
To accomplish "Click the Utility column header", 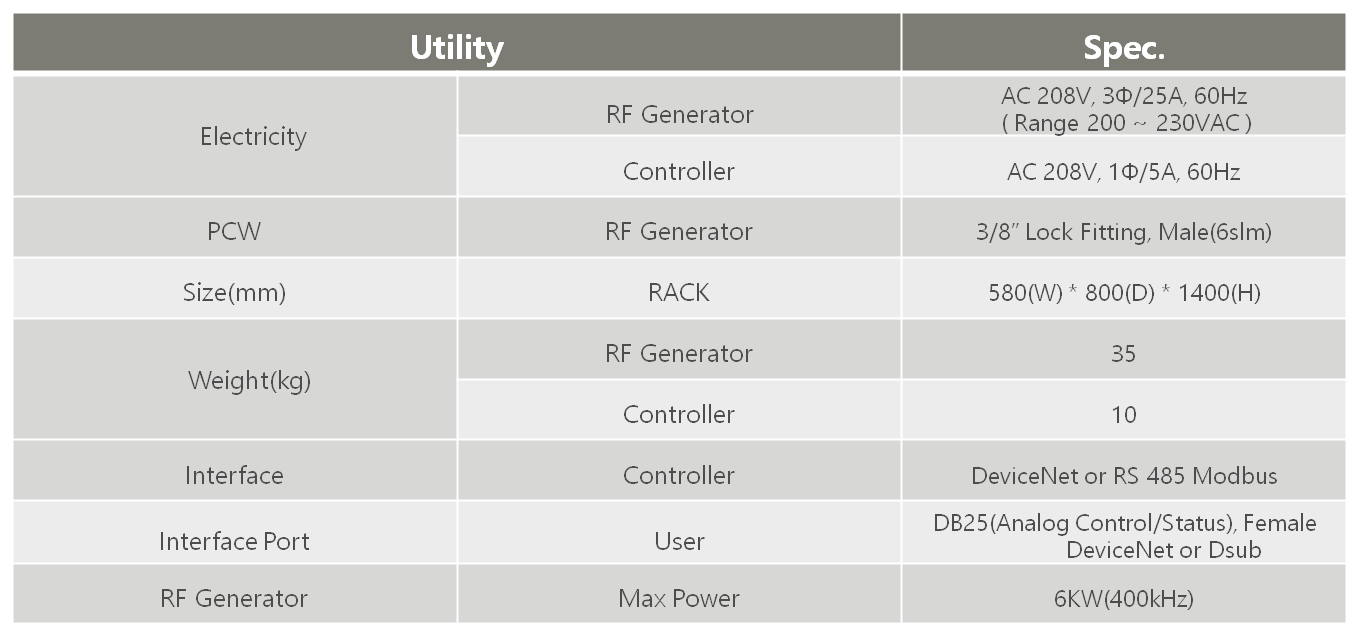I will 457,43.
